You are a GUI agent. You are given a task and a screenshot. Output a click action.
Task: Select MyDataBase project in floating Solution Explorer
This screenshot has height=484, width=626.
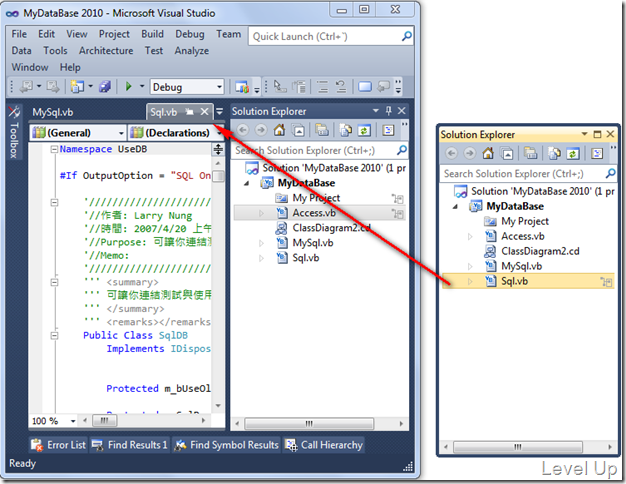515,206
